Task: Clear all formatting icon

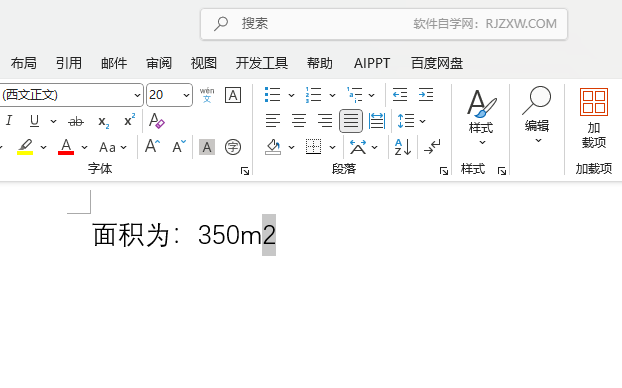Action: pyautogui.click(x=156, y=121)
